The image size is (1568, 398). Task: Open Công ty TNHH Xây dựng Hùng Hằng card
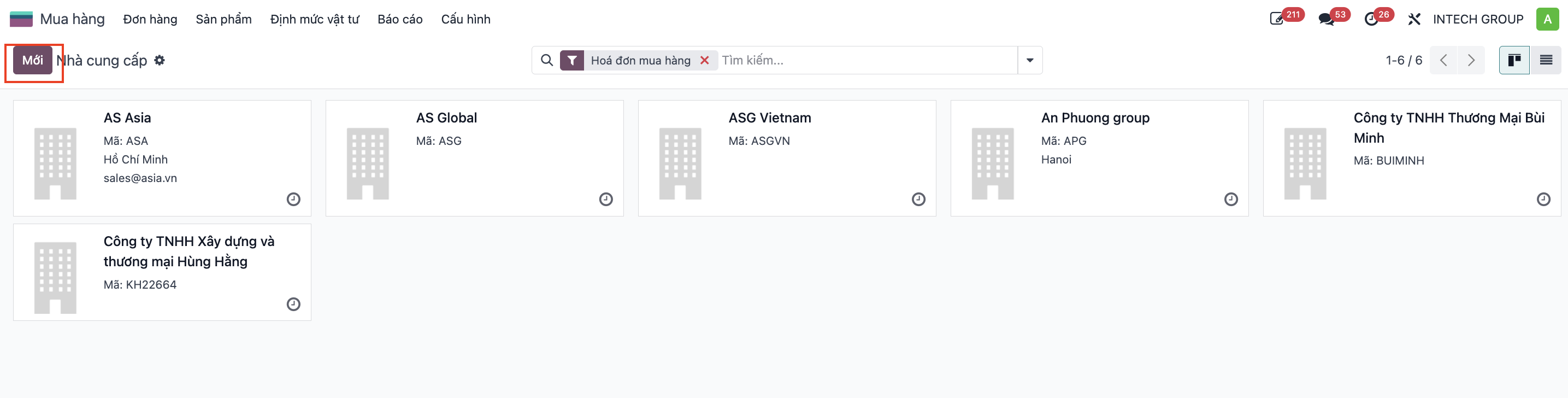162,272
